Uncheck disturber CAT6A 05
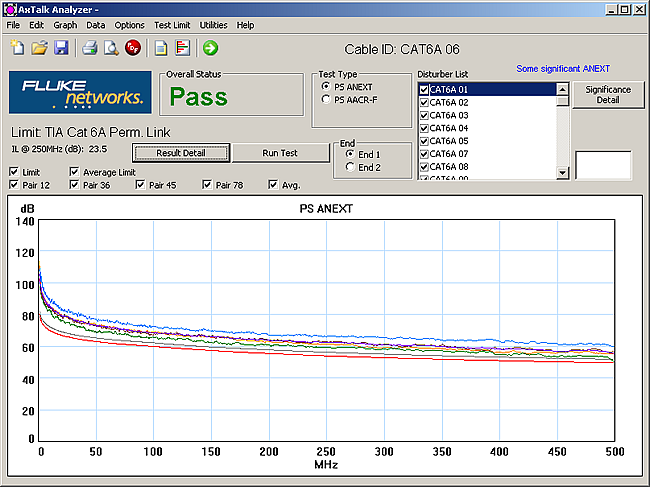 coord(424,141)
